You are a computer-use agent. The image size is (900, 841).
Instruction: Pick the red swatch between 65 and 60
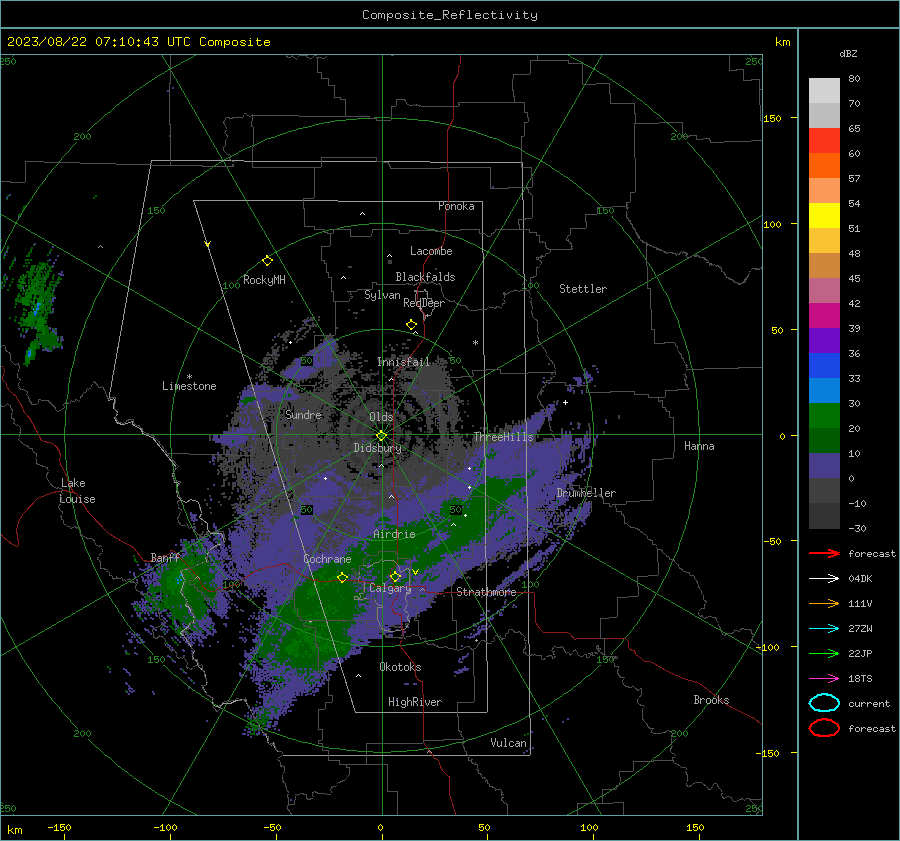pyautogui.click(x=824, y=141)
